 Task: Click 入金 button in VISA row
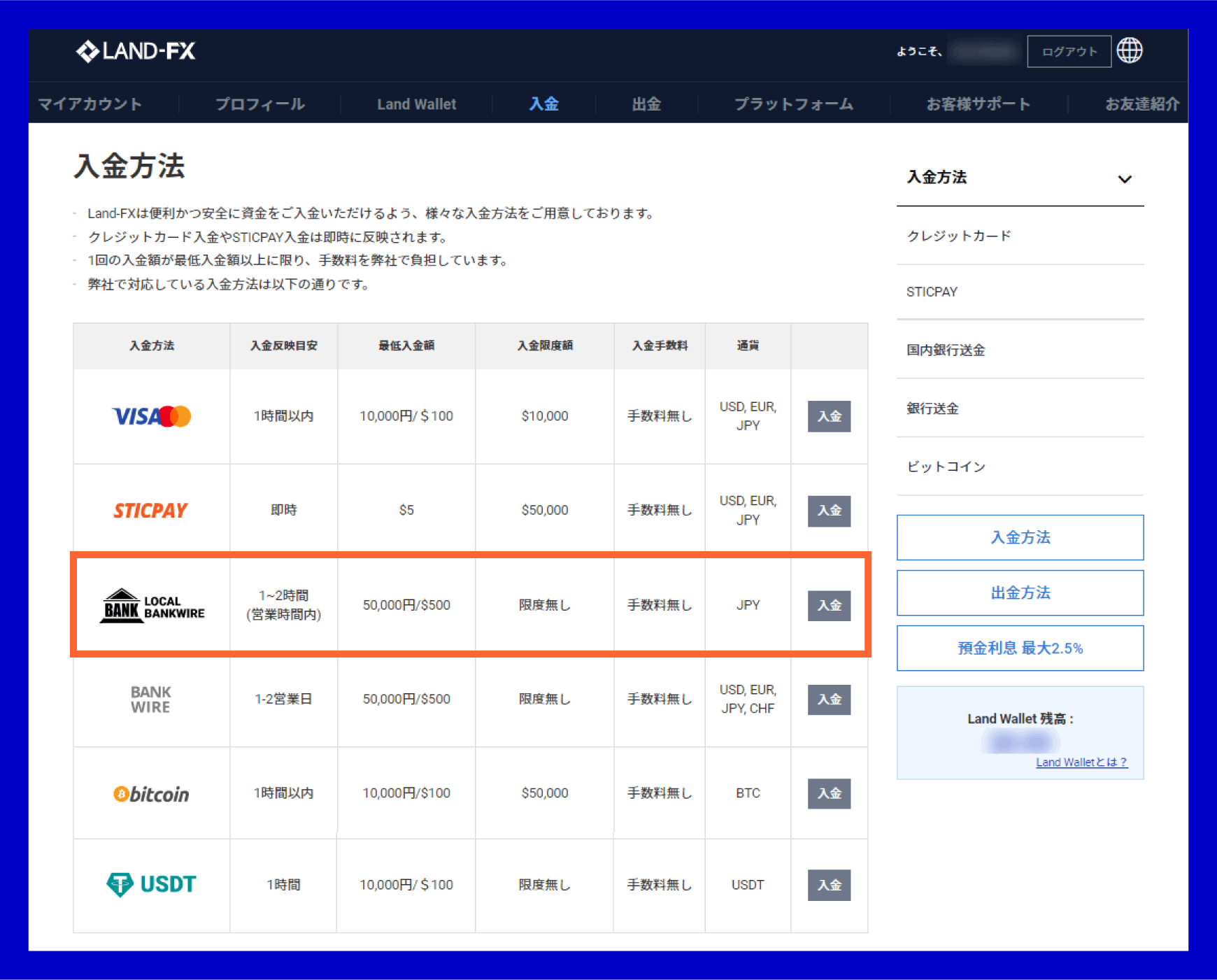point(830,417)
